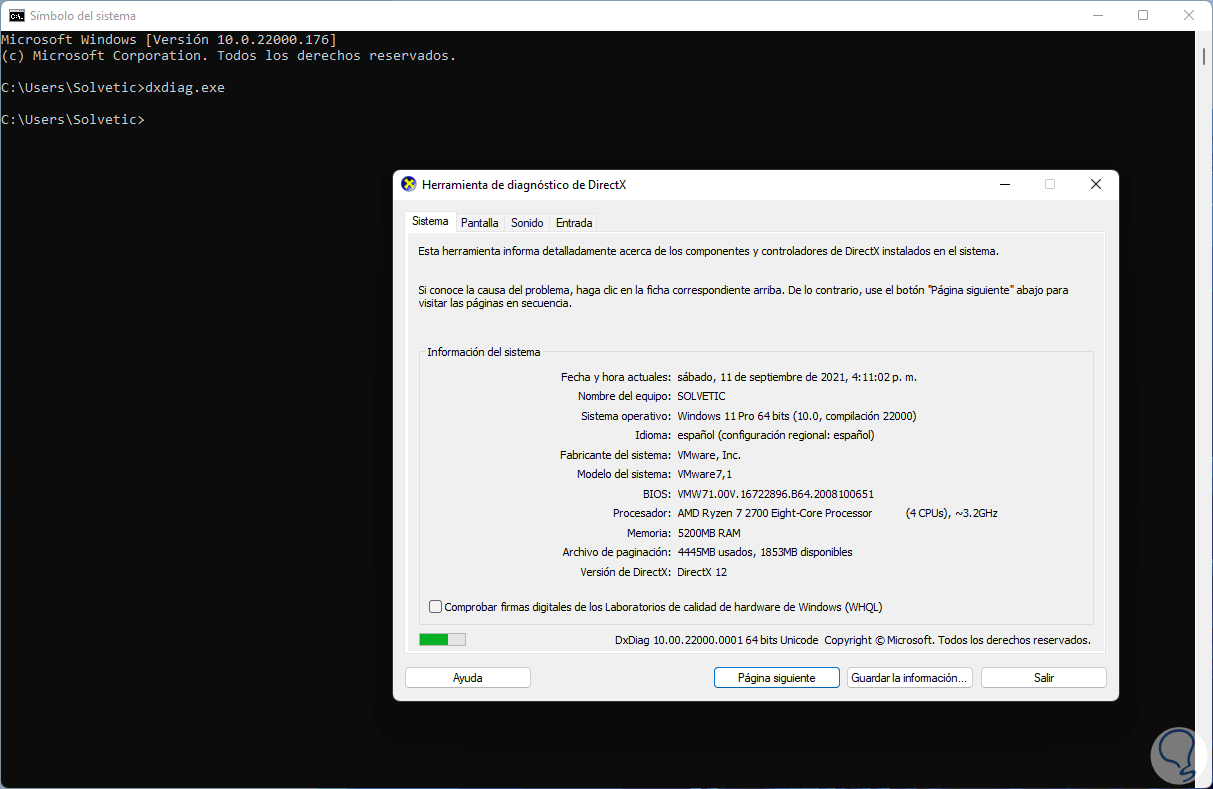Click 'Microsoft Windows [Versión 10.0.22000.176]' line
Viewport: 1213px width, 789px height.
point(169,39)
